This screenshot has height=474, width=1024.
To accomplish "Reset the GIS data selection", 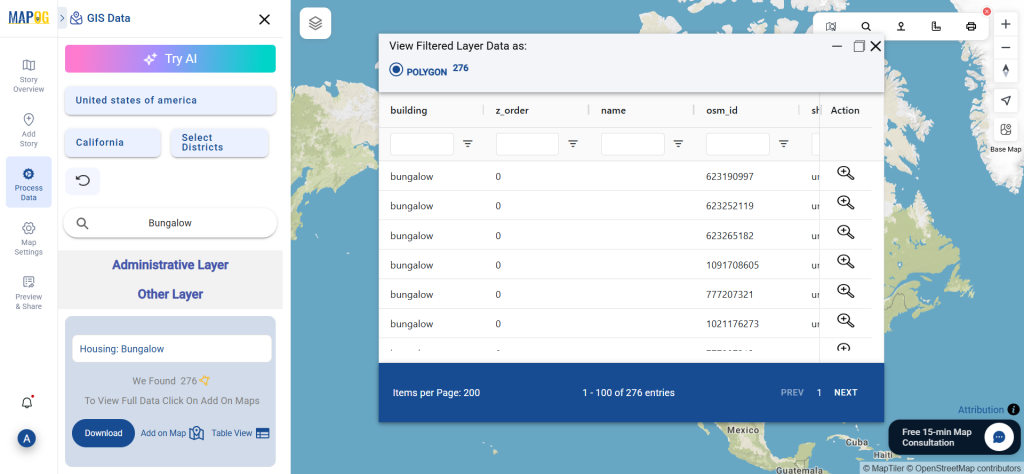I will tap(83, 181).
